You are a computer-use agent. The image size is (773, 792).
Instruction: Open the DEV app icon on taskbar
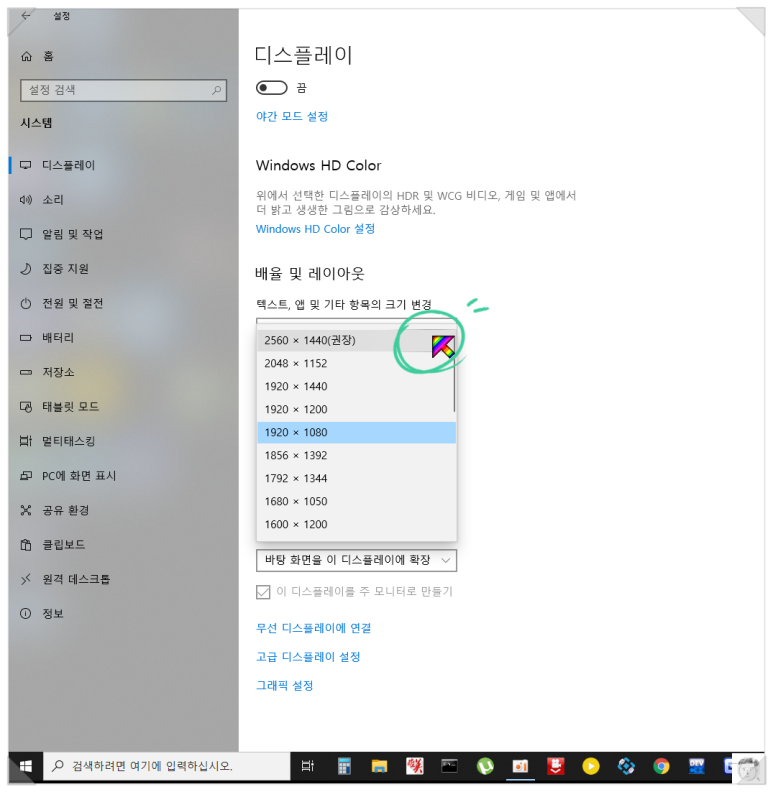(x=697, y=766)
